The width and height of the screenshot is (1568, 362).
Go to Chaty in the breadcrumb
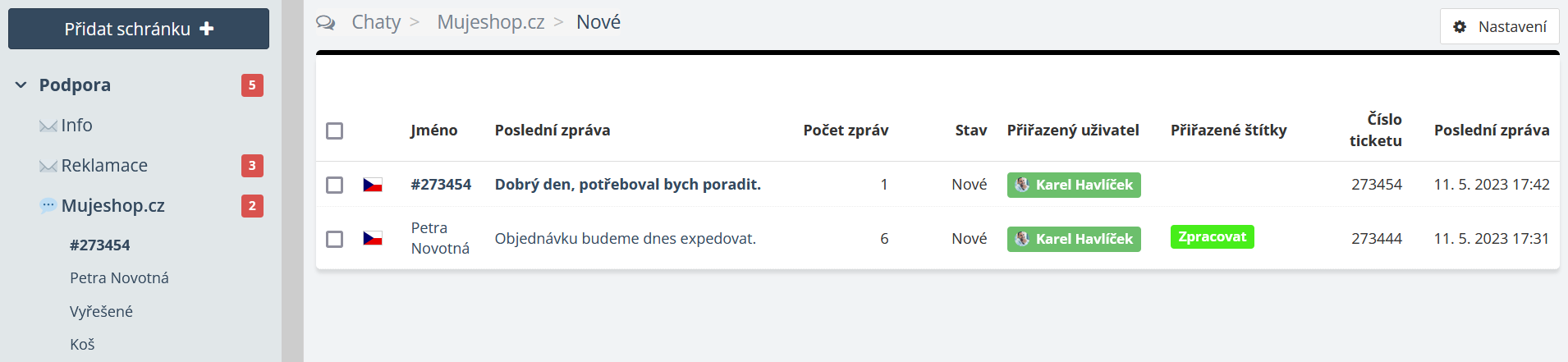pos(376,22)
